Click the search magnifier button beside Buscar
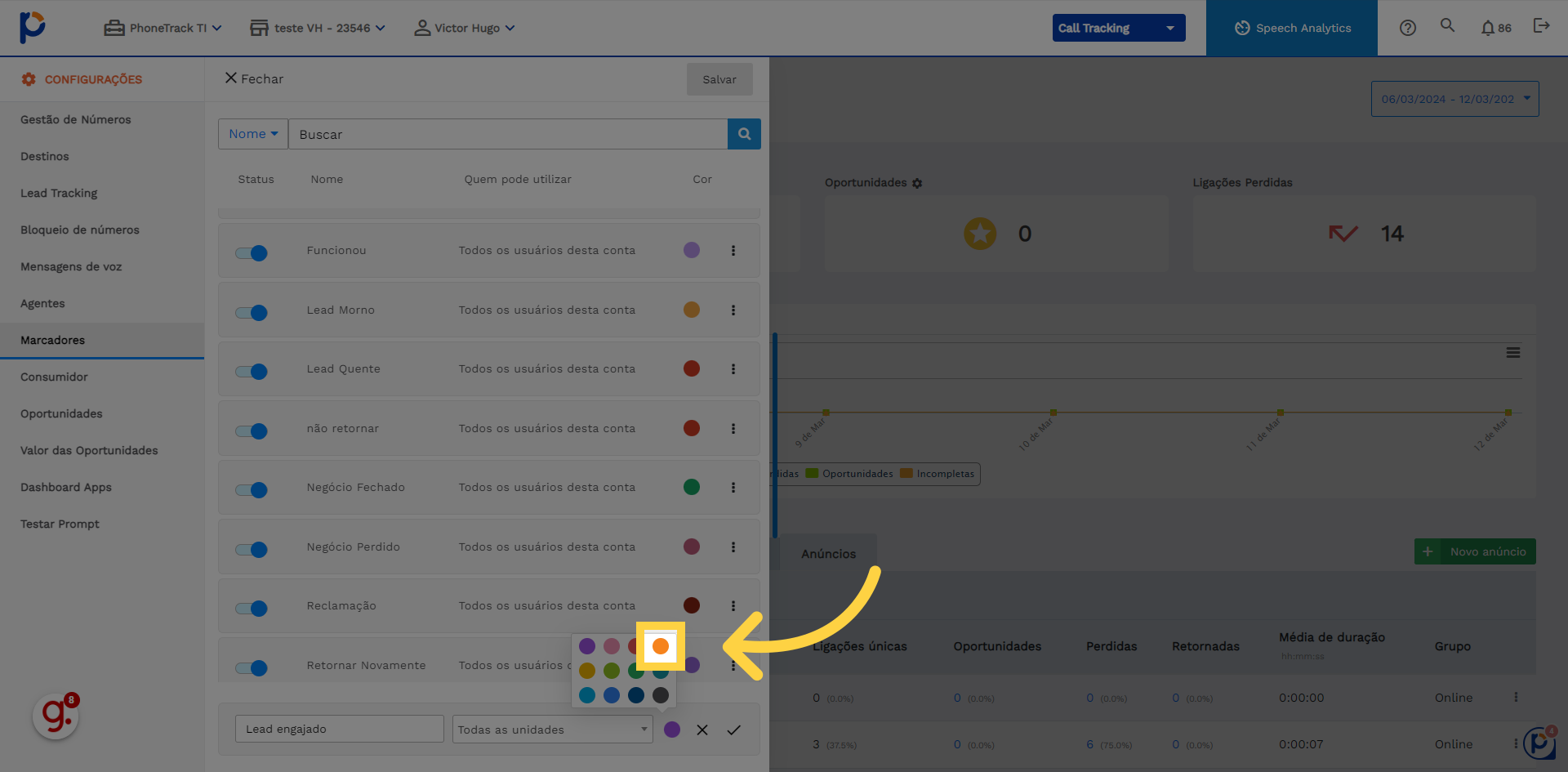The image size is (1568, 772). coord(744,134)
